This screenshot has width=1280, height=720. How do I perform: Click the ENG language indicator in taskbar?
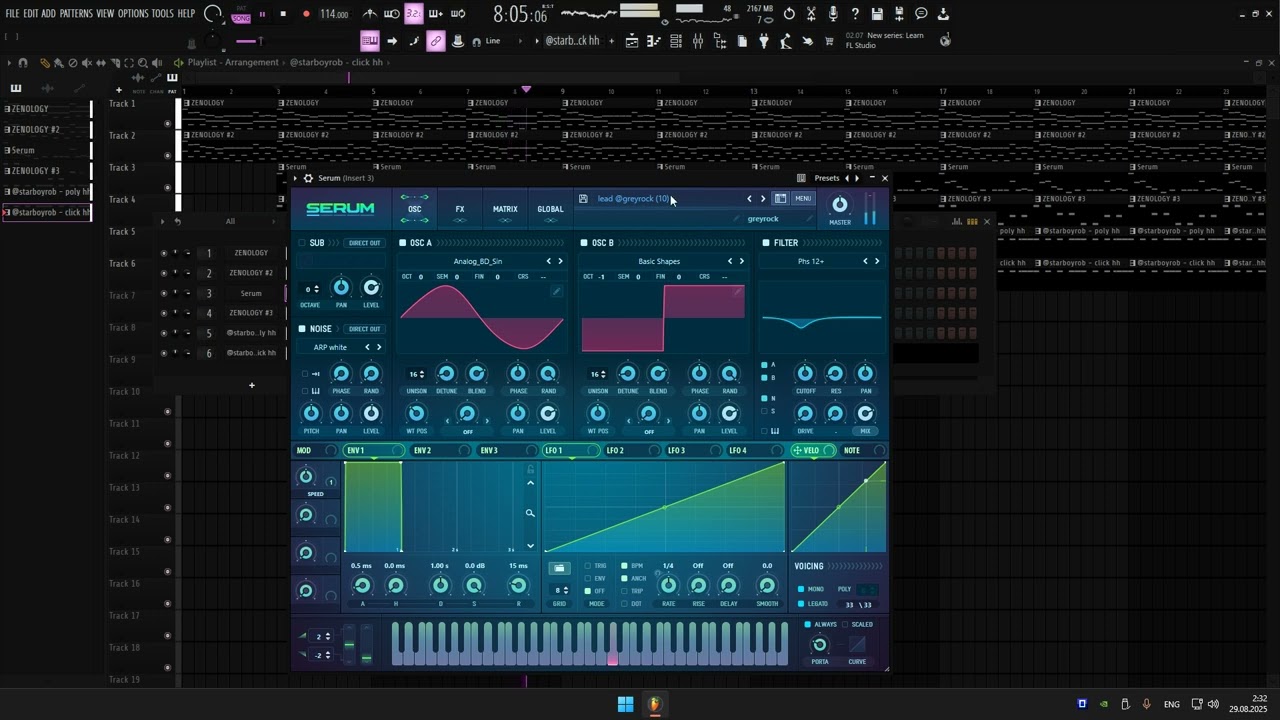pyautogui.click(x=1171, y=704)
